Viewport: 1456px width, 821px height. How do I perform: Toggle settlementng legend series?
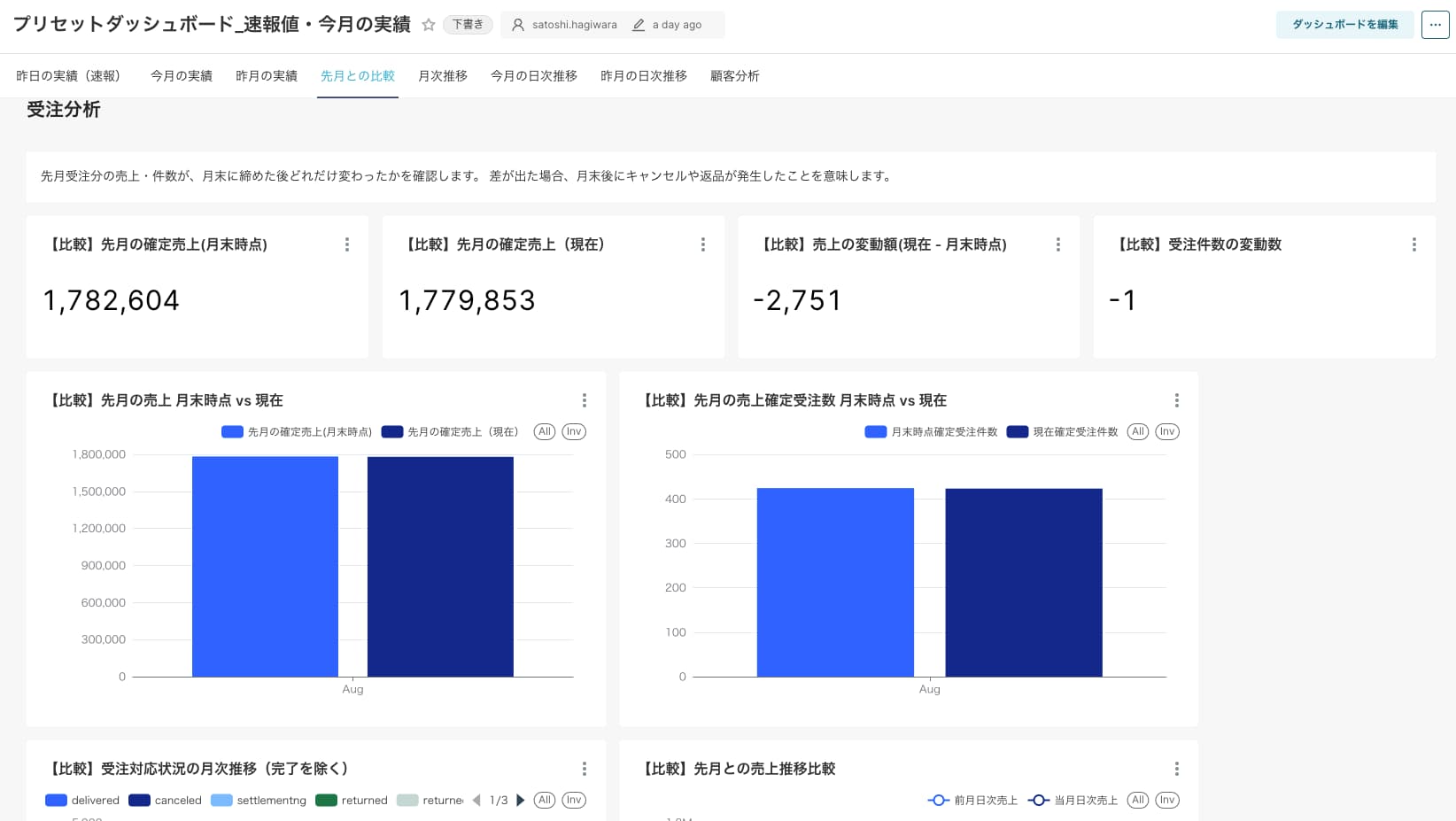pos(259,800)
